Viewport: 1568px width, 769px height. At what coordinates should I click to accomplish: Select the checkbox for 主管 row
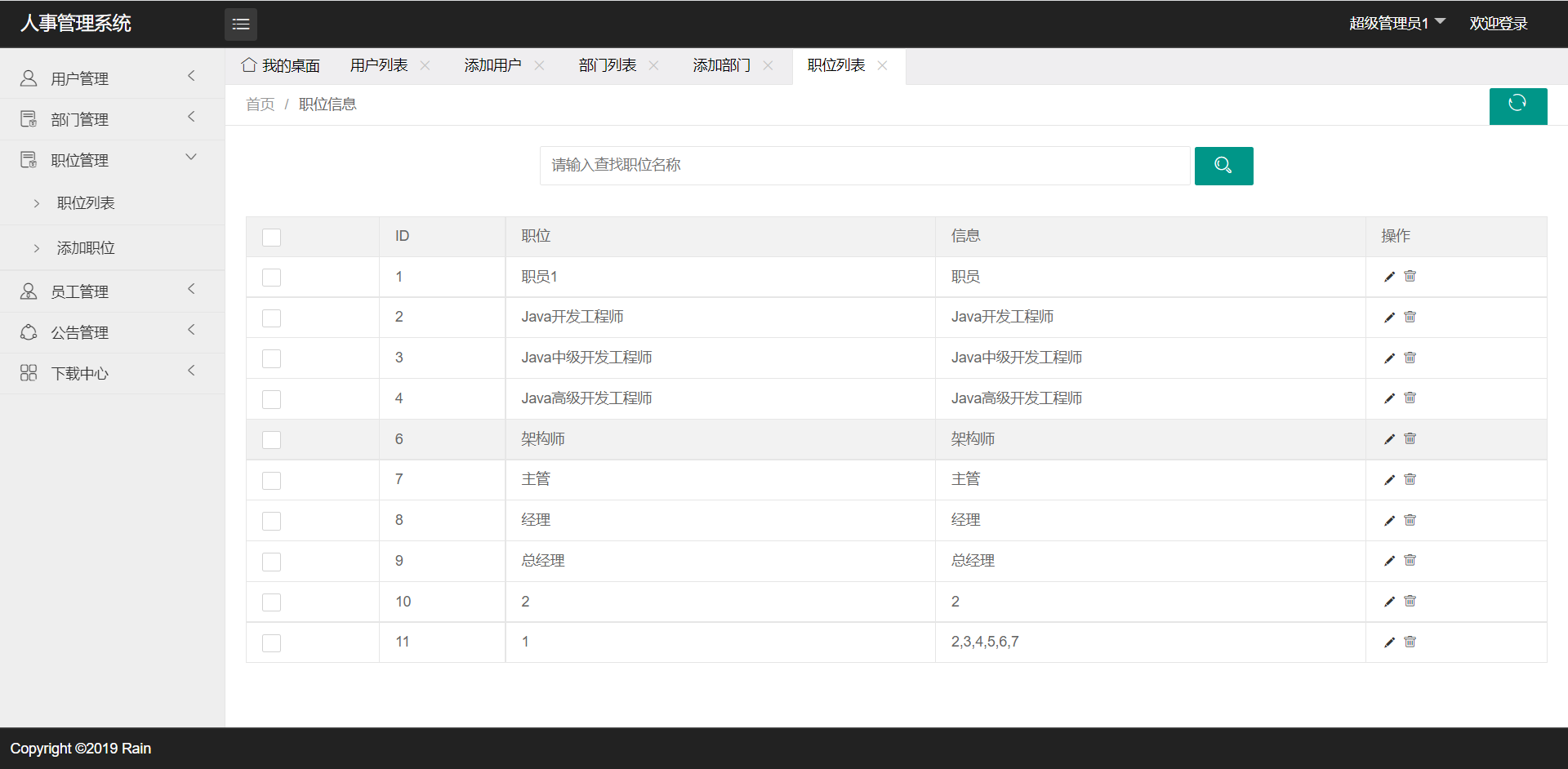tap(271, 480)
